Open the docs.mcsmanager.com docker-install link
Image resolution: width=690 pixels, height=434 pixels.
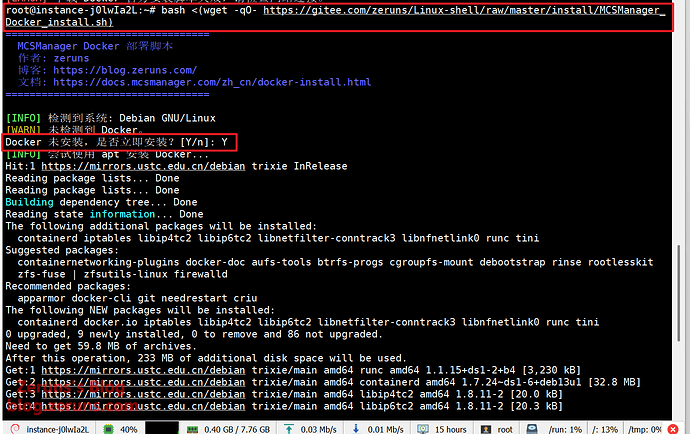coord(212,82)
